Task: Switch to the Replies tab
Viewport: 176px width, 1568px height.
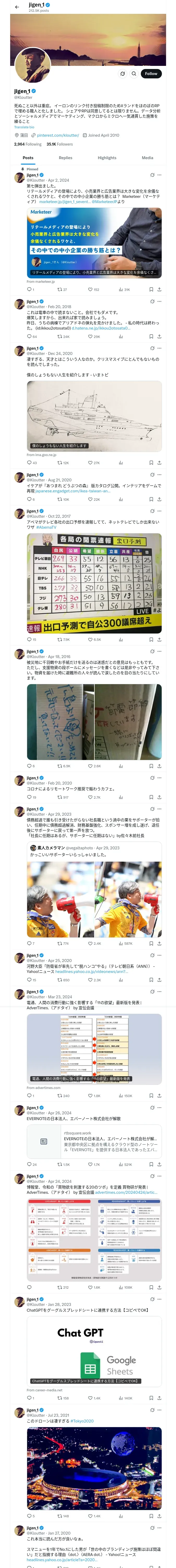Action: 65,158
